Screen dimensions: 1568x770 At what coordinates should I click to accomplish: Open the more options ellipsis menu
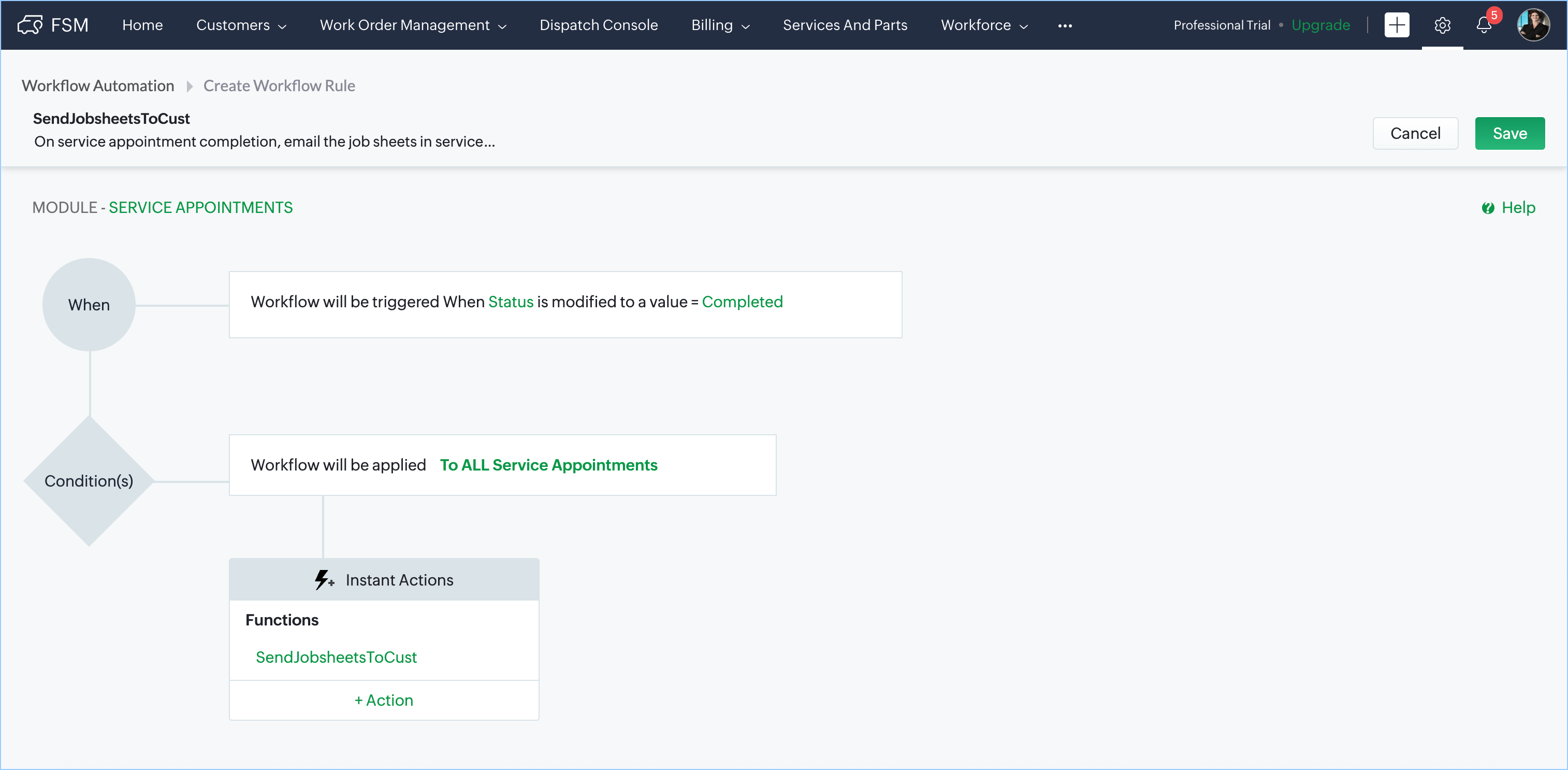(x=1065, y=25)
